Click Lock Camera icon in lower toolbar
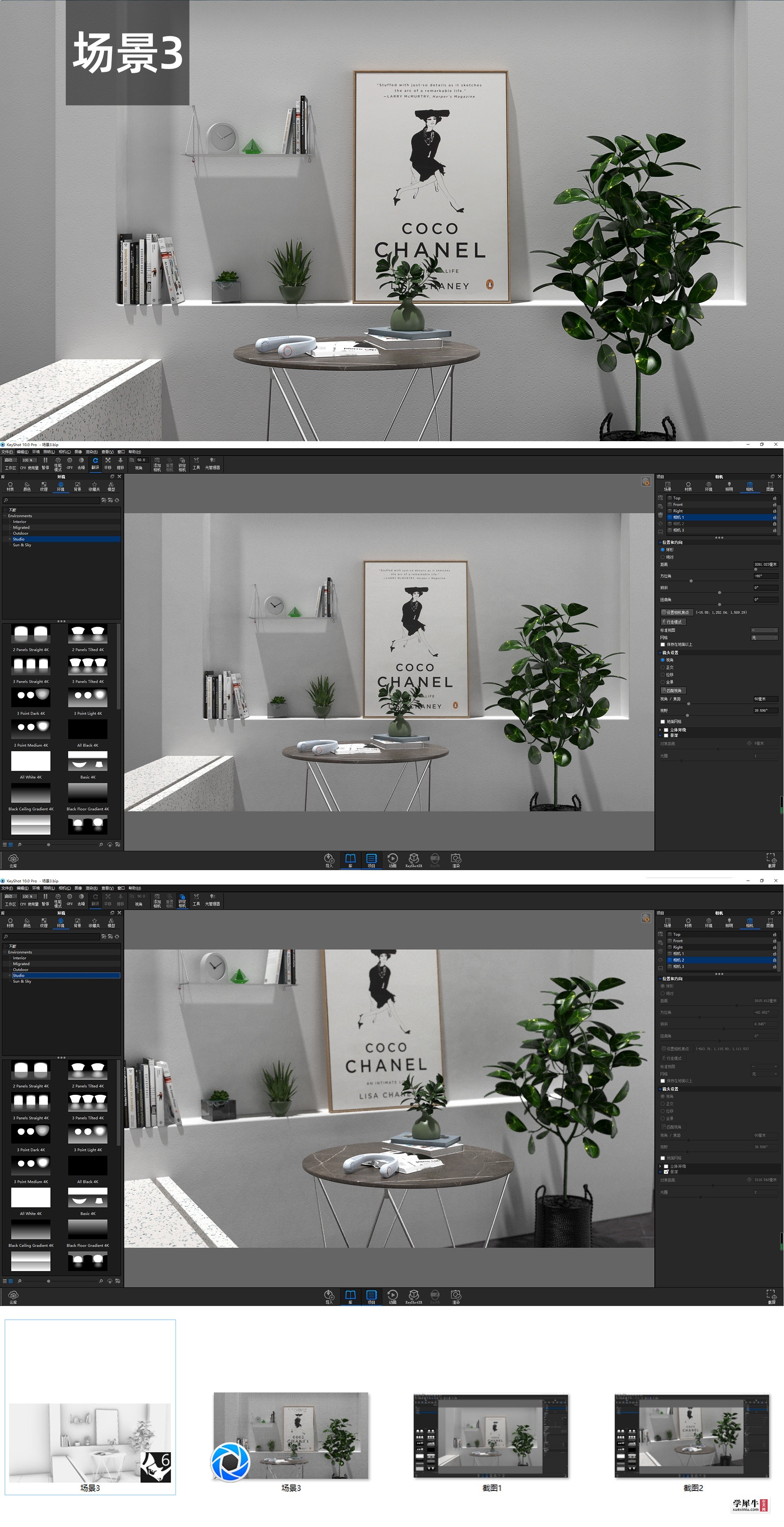This screenshot has width=784, height=1527. 182,900
